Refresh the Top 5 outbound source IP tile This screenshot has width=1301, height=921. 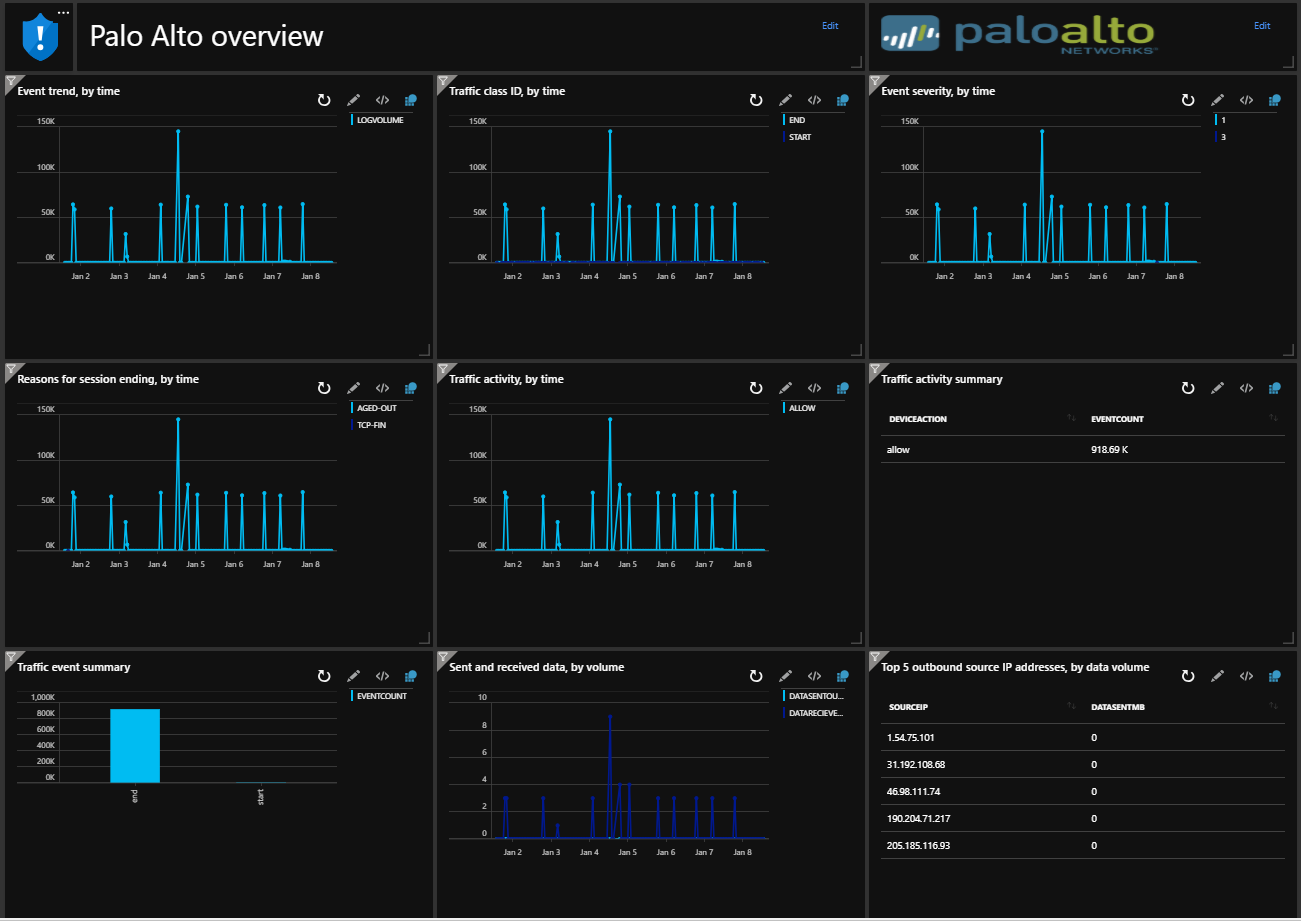point(1188,676)
